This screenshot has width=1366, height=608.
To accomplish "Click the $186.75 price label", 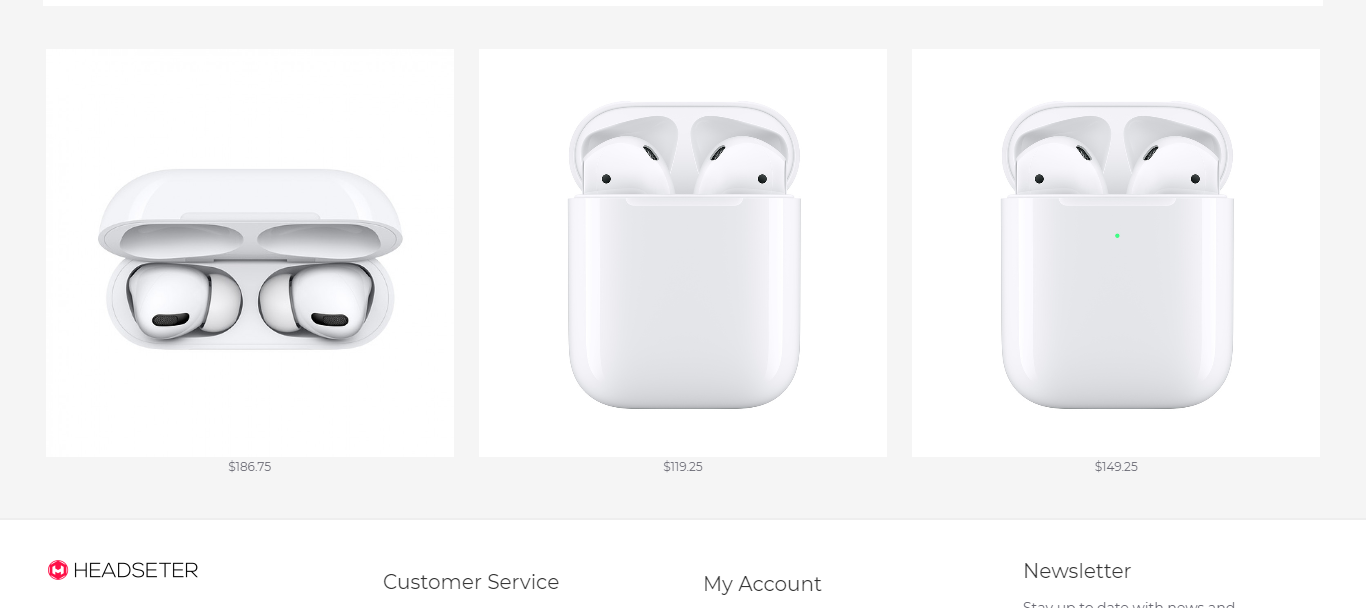I will 250,467.
